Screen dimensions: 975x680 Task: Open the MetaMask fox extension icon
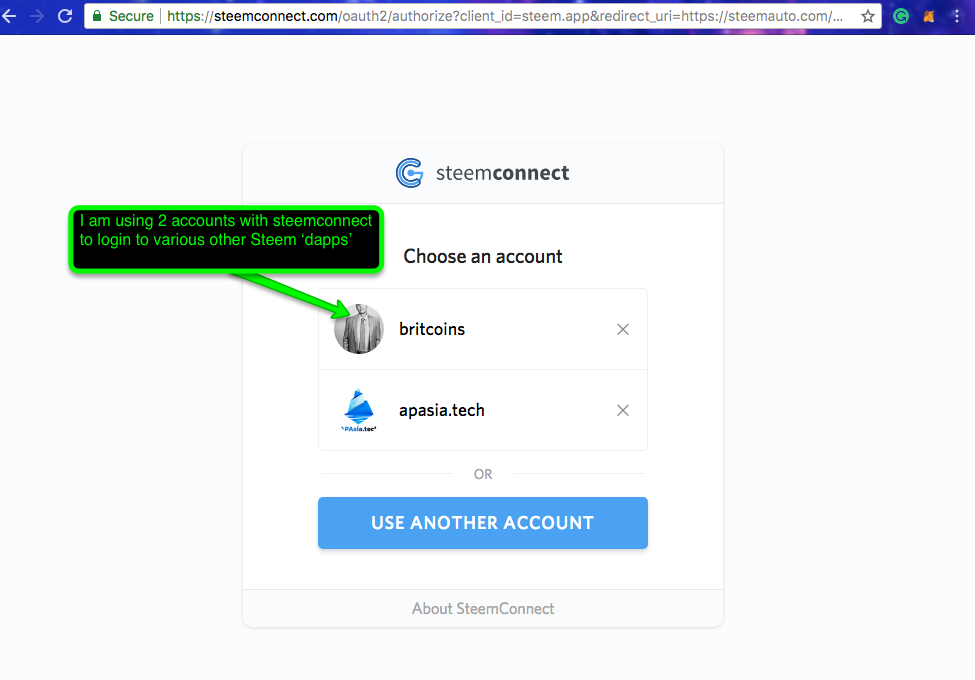(928, 16)
